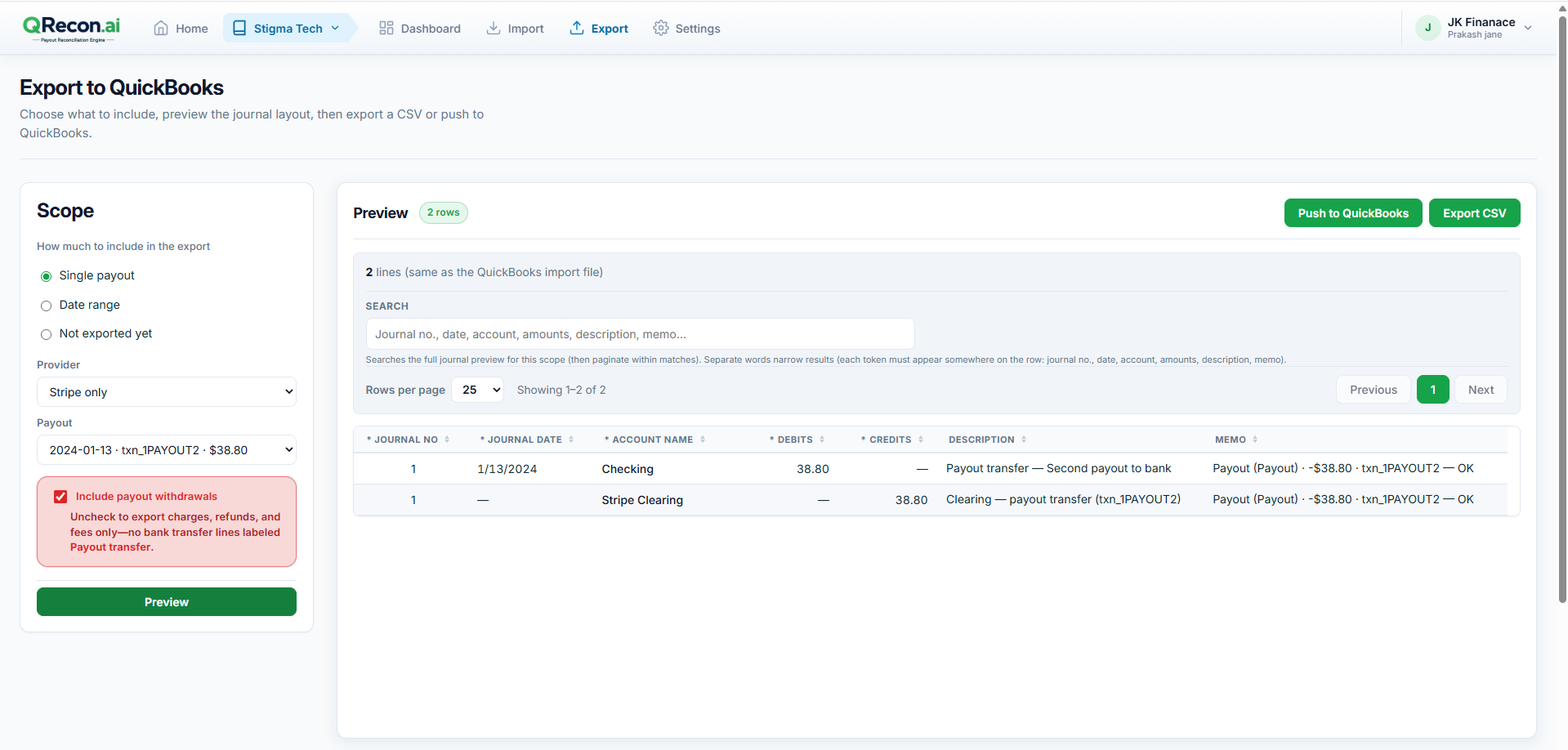Click the Scope panel heading

tap(65, 211)
